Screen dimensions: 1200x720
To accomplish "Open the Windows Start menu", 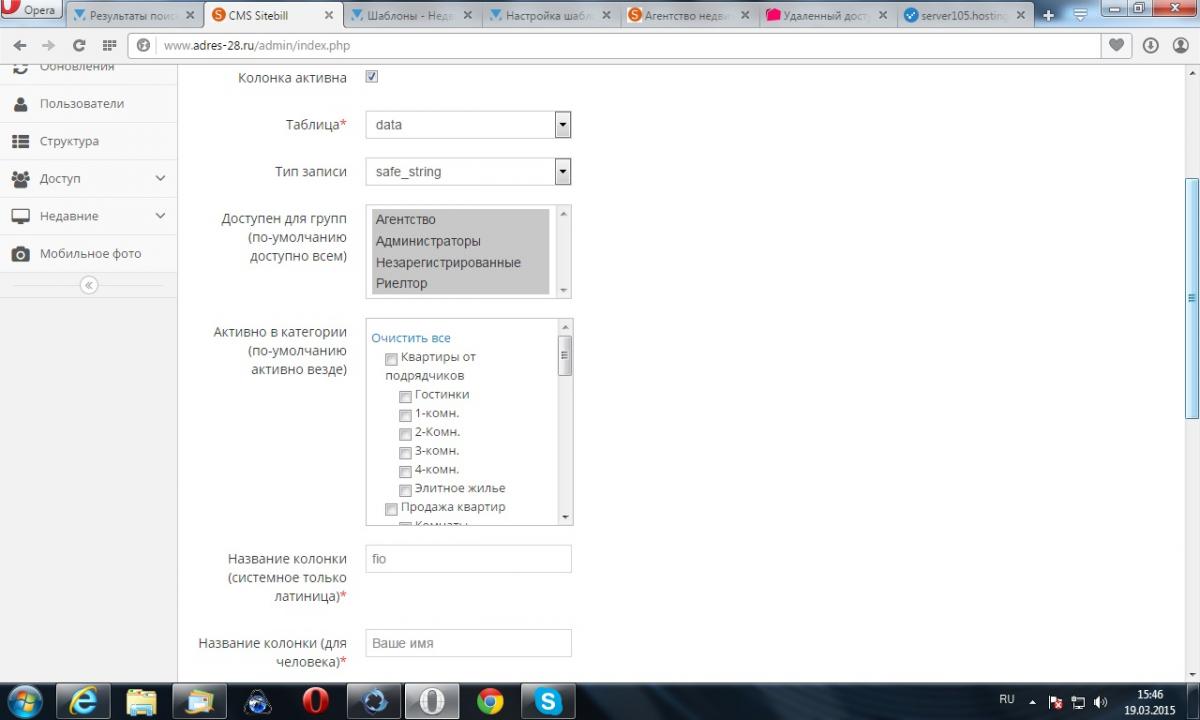I will coord(24,701).
